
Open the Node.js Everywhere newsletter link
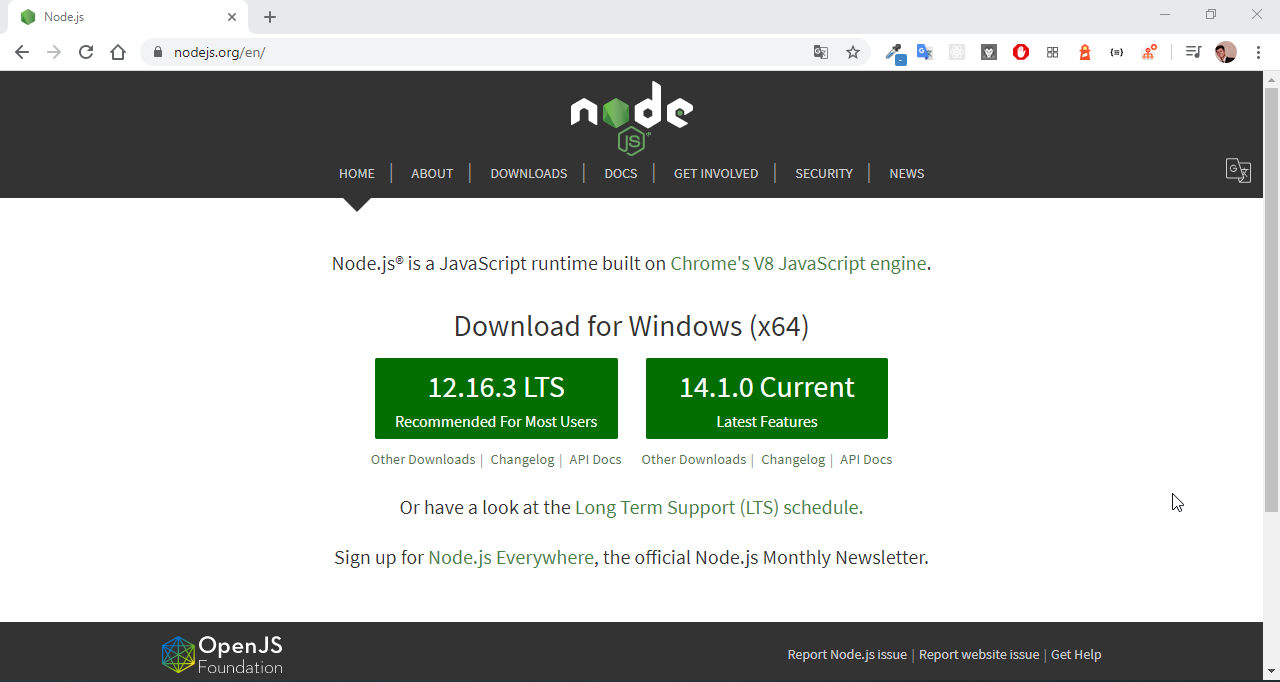tap(511, 558)
